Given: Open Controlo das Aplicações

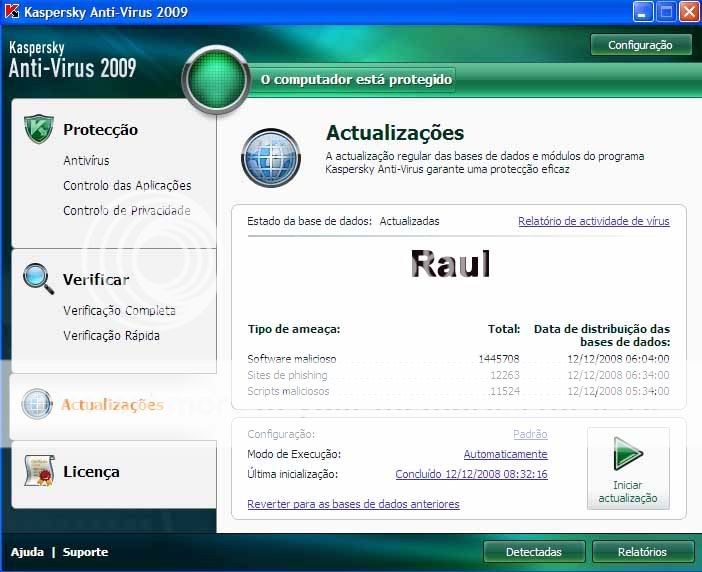Looking at the screenshot, I should tap(127, 185).
